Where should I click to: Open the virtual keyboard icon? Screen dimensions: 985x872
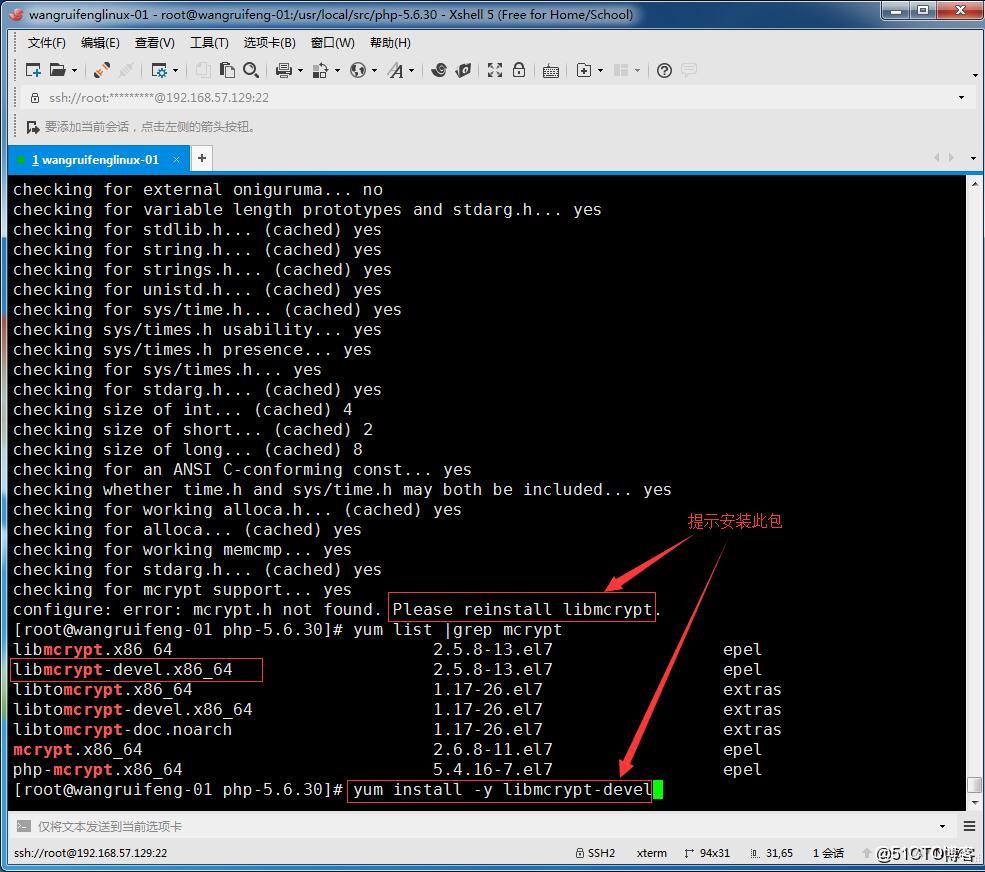coord(551,71)
